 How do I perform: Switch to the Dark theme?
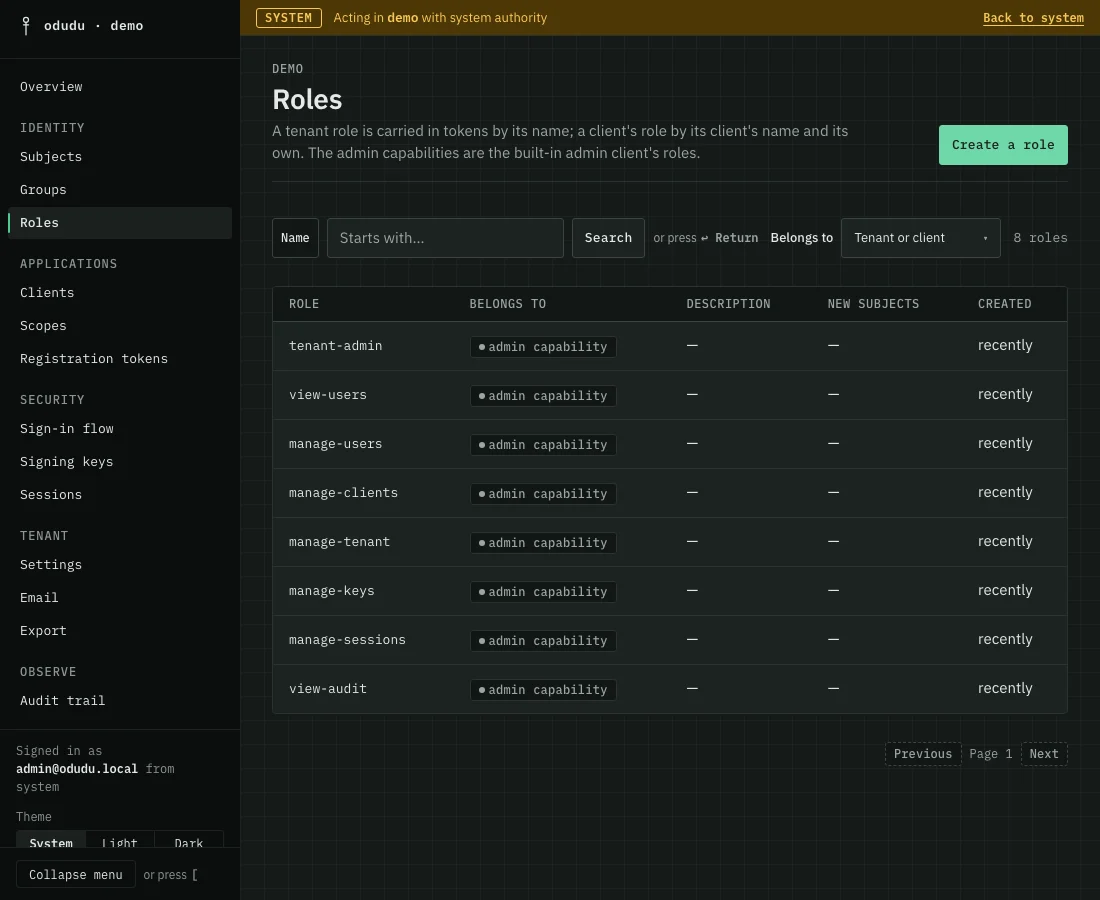188,842
